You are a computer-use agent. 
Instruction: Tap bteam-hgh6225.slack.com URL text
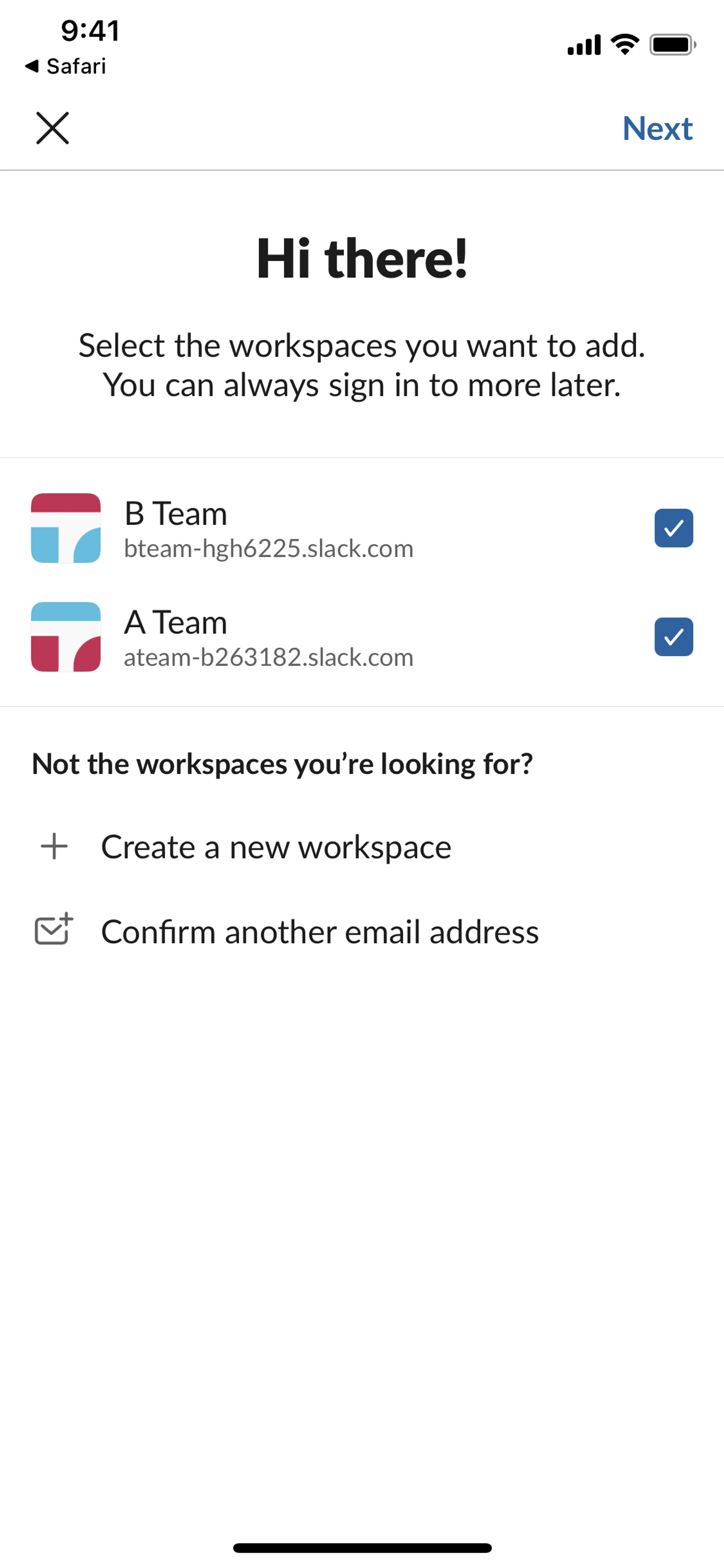tap(268, 548)
